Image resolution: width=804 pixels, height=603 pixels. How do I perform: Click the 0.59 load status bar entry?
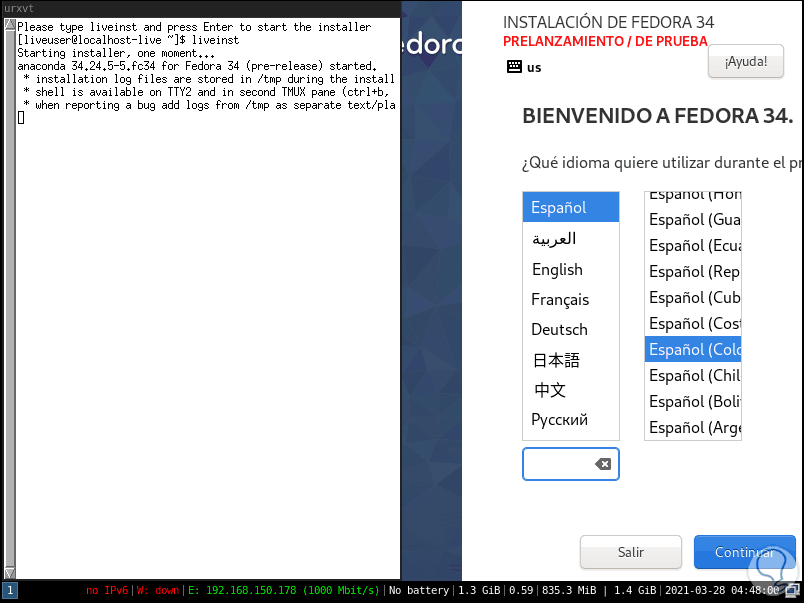point(521,590)
